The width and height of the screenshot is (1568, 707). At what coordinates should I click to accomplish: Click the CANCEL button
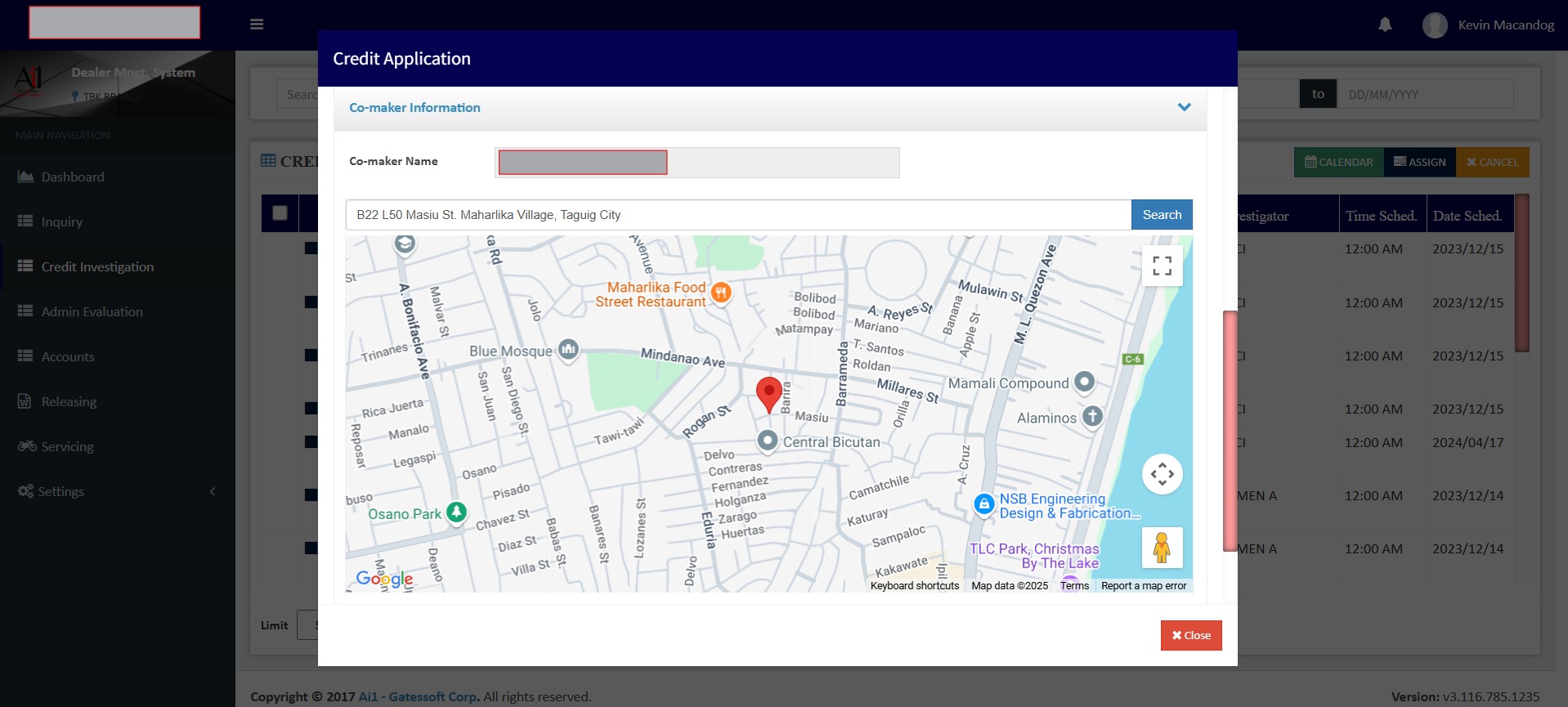pyautogui.click(x=1493, y=162)
